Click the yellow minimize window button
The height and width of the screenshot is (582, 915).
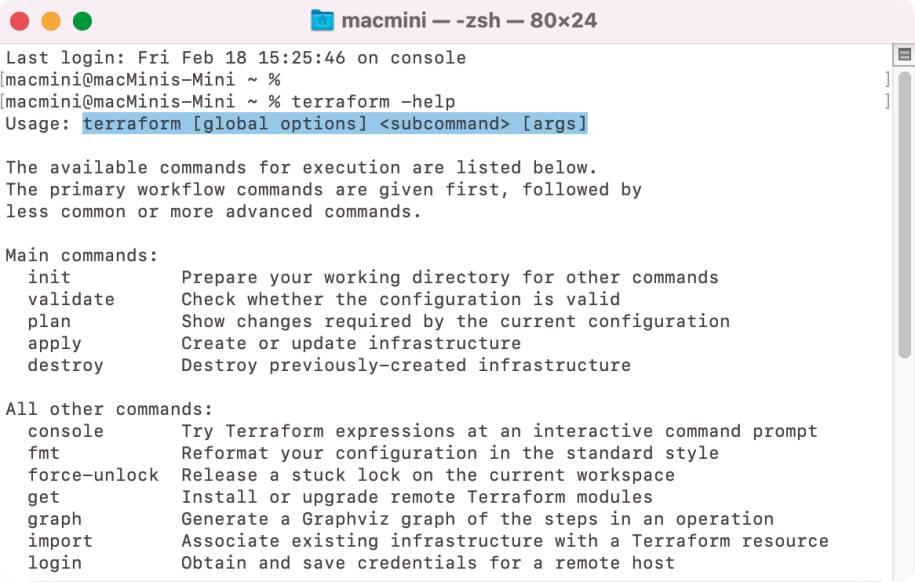pos(51,21)
